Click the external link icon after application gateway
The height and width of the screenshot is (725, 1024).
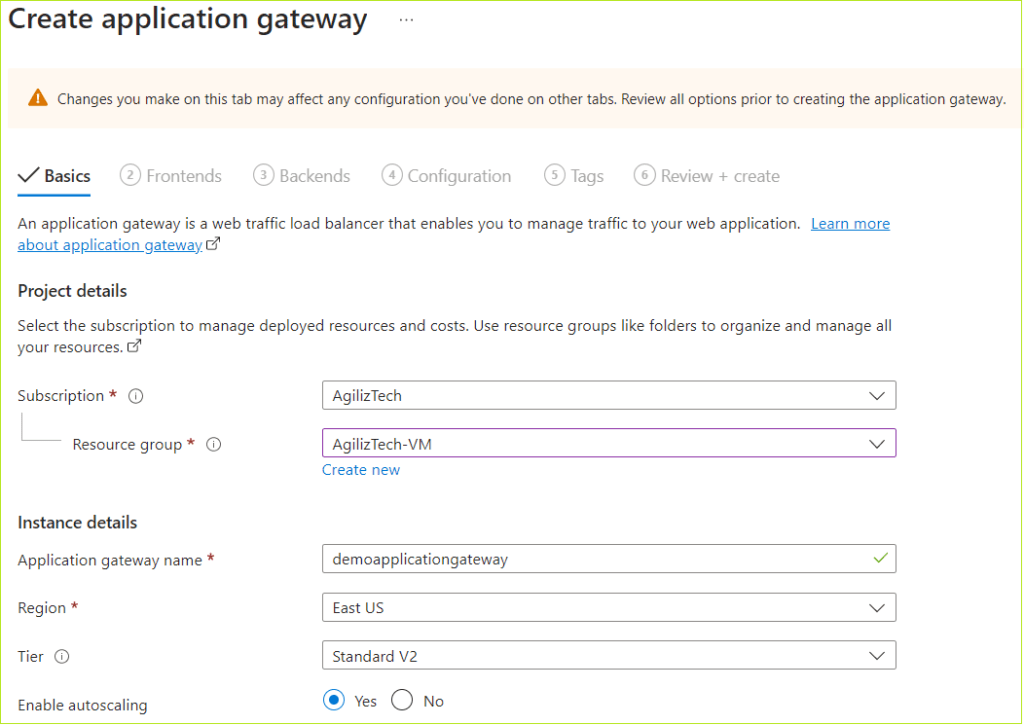pyautogui.click(x=211, y=244)
